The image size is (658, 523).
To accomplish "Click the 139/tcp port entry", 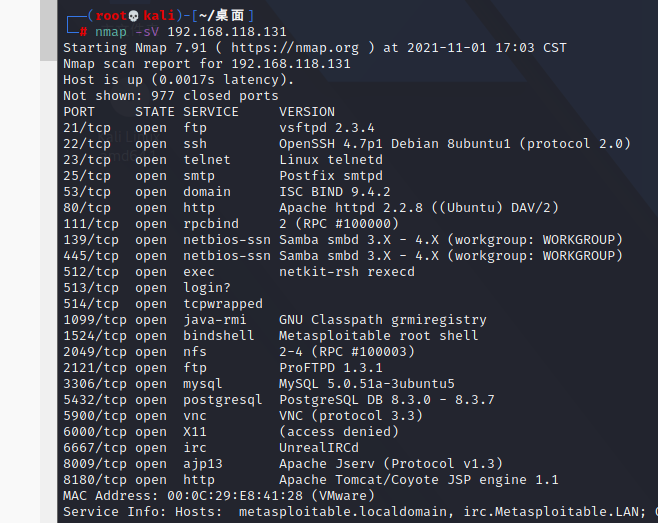I will [x=91, y=240].
